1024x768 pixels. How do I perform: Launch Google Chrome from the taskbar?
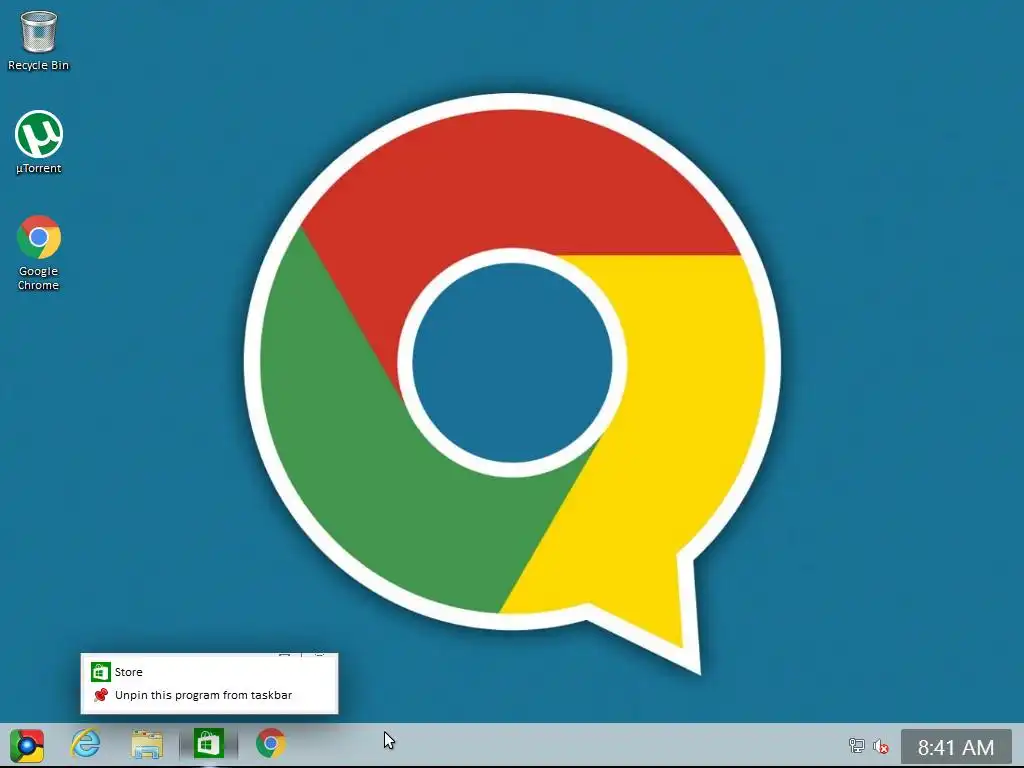tap(270, 744)
